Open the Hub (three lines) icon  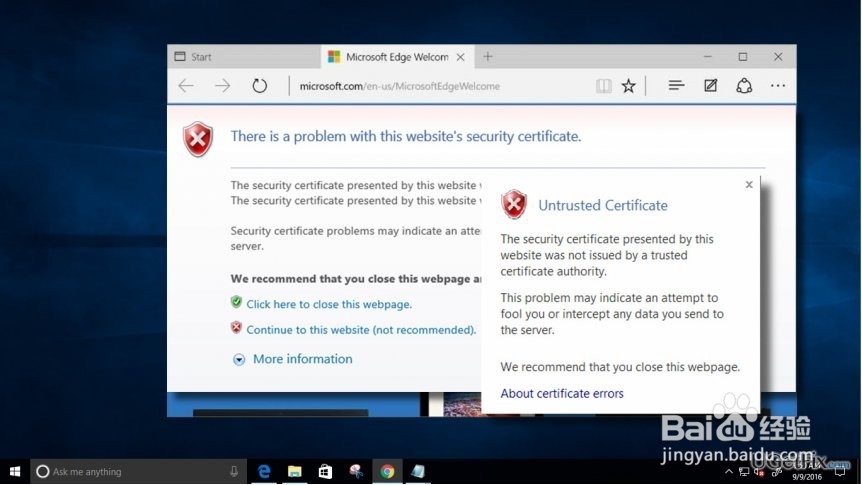pos(676,85)
